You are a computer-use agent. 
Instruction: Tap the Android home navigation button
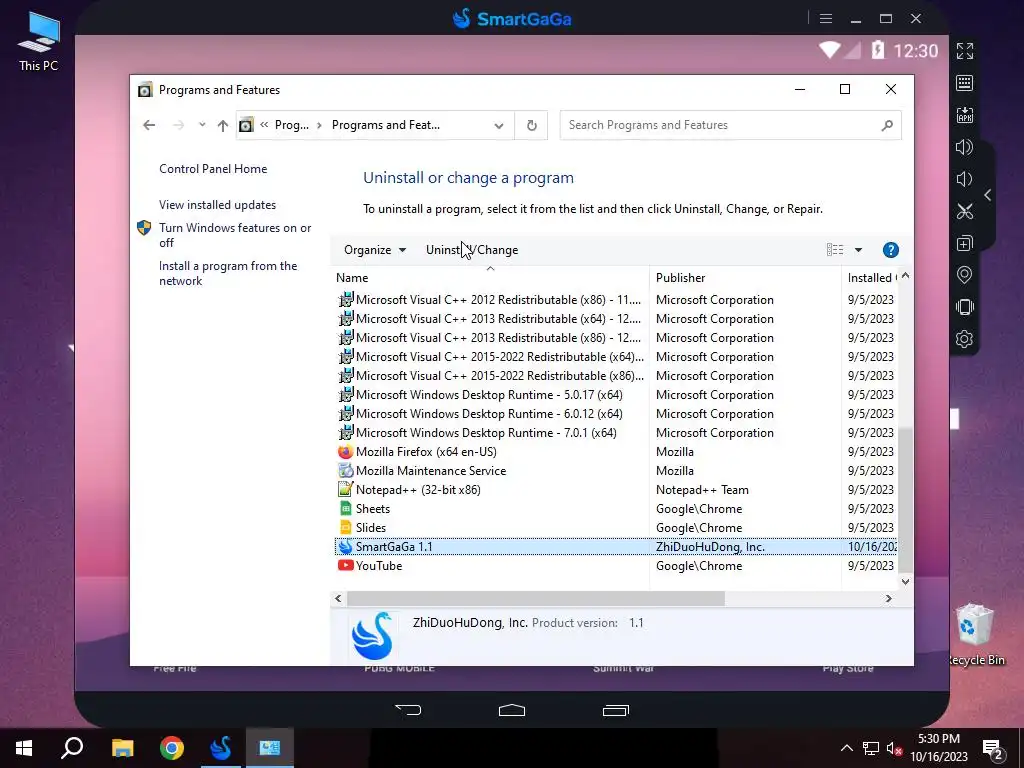(x=512, y=710)
